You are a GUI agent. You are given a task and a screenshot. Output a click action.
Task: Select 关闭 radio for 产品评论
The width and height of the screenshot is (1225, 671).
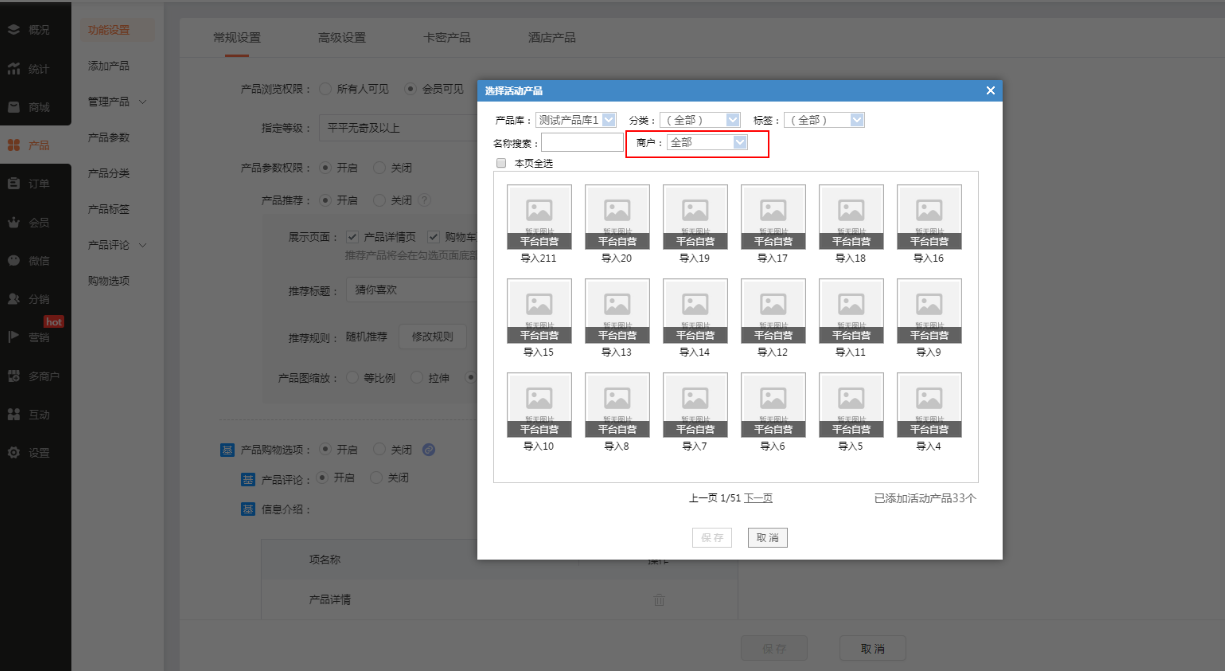coord(377,478)
